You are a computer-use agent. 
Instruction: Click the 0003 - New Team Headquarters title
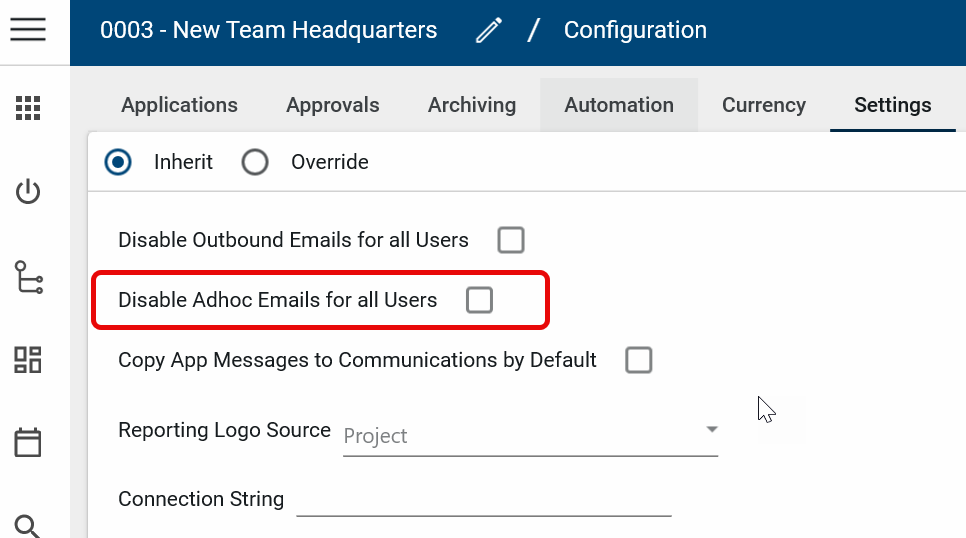(x=268, y=31)
